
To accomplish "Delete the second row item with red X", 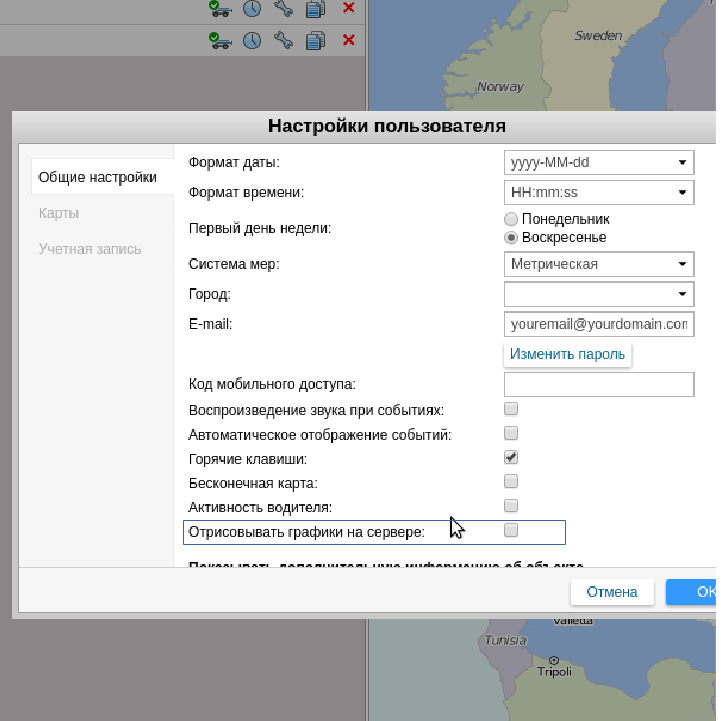I will click(x=348, y=40).
